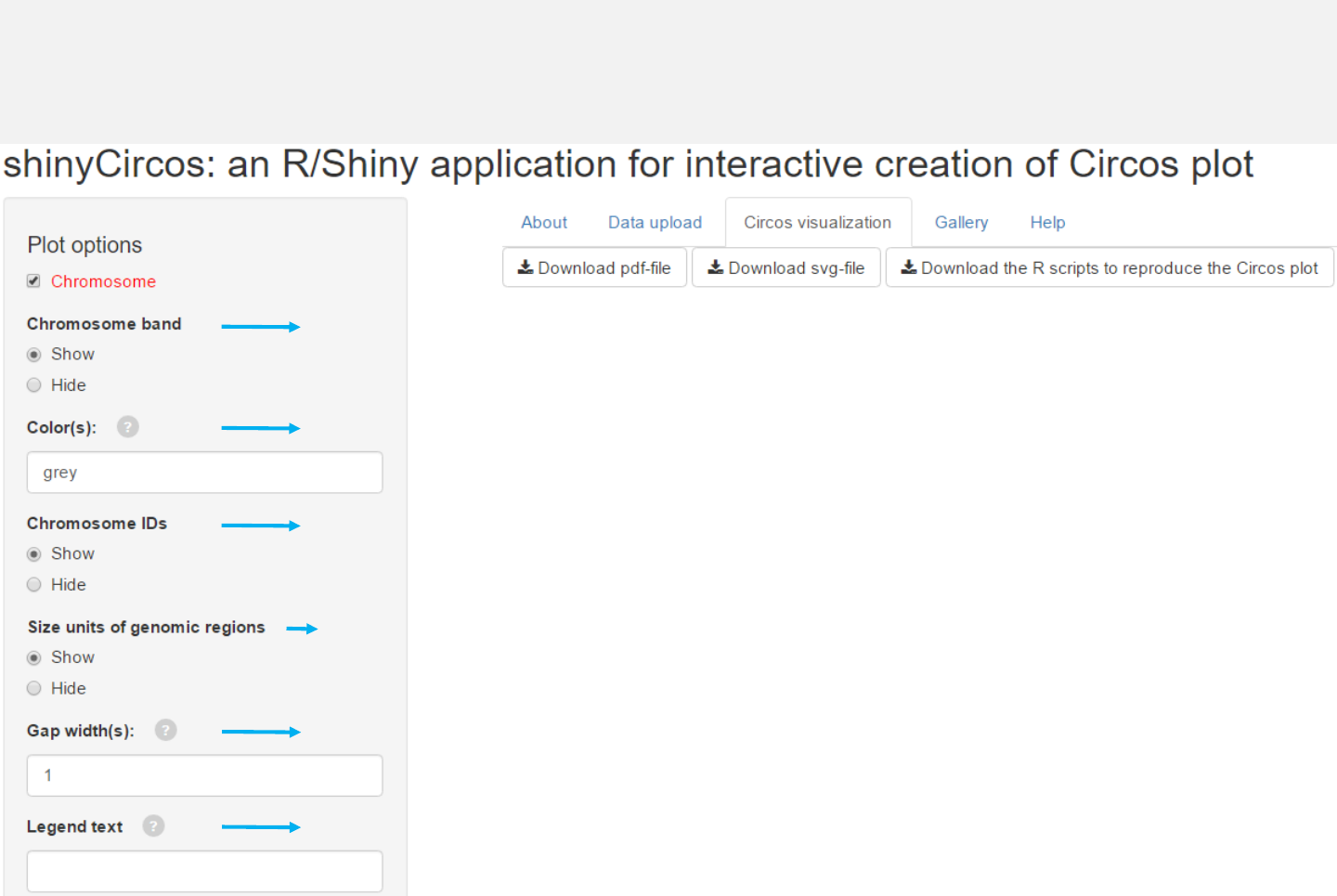The height and width of the screenshot is (896, 1337).
Task: Uncheck the Chromosome checkbox
Action: coord(33,281)
